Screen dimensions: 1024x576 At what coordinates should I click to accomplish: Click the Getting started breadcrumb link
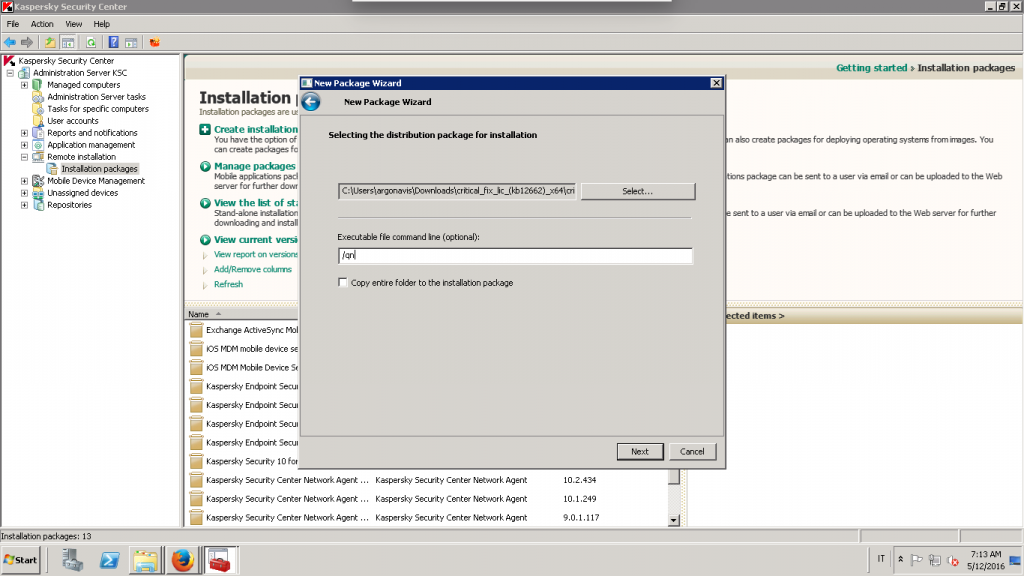pyautogui.click(x=871, y=68)
